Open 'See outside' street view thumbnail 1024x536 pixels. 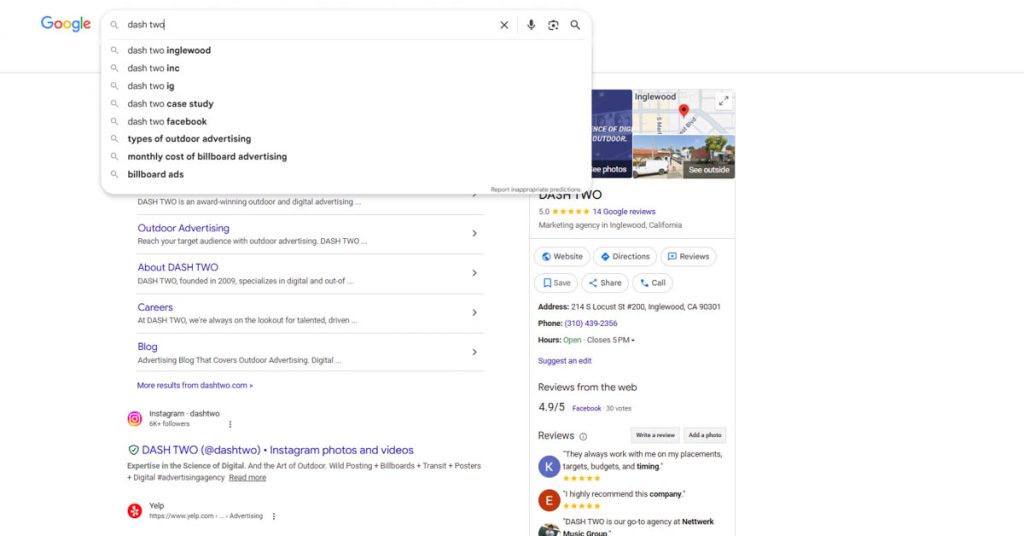click(684, 157)
